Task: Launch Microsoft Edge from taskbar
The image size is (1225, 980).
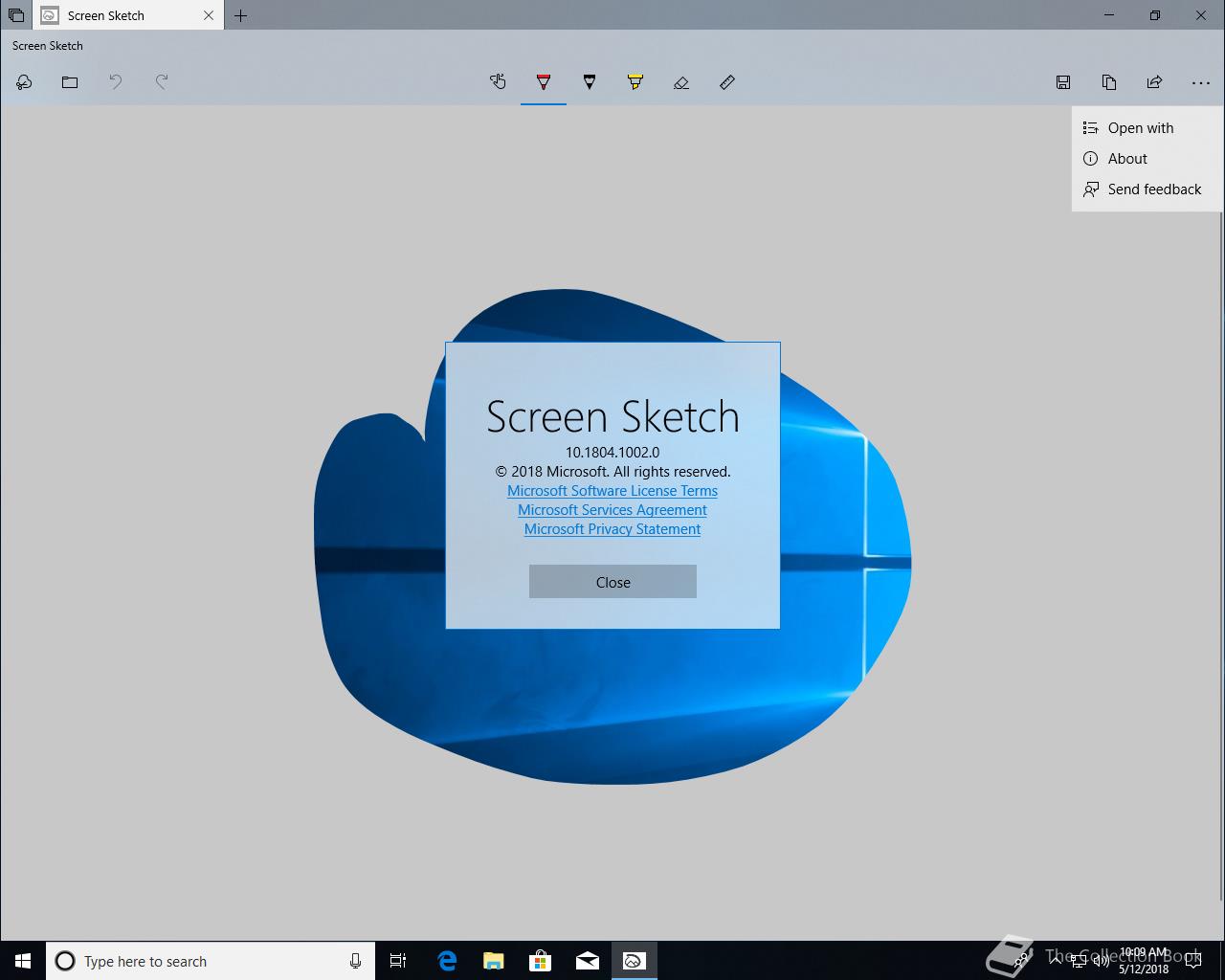Action: click(x=446, y=961)
